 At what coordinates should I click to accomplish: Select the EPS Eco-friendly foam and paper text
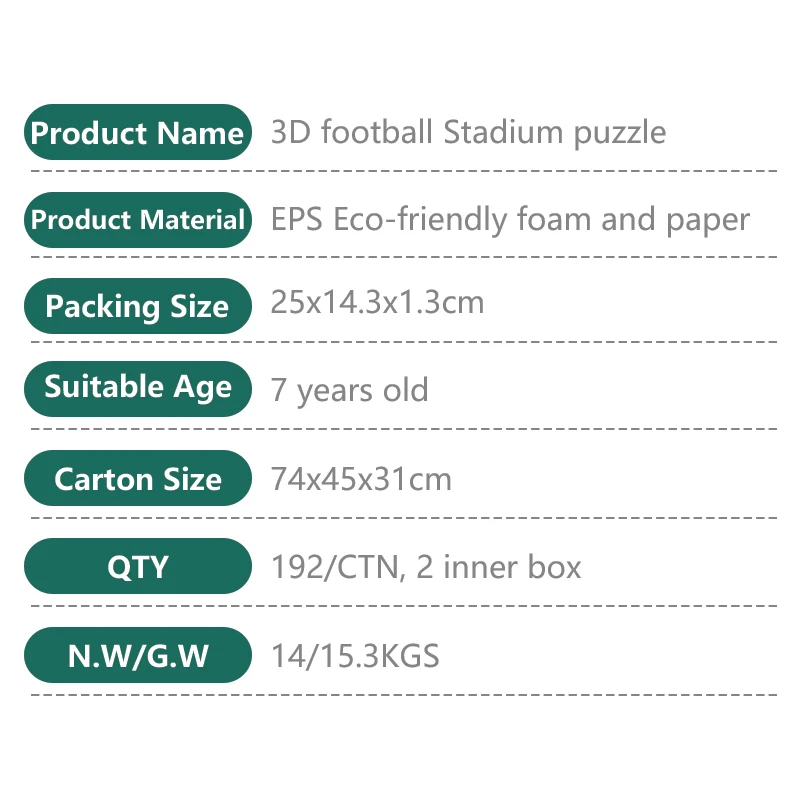coord(510,220)
